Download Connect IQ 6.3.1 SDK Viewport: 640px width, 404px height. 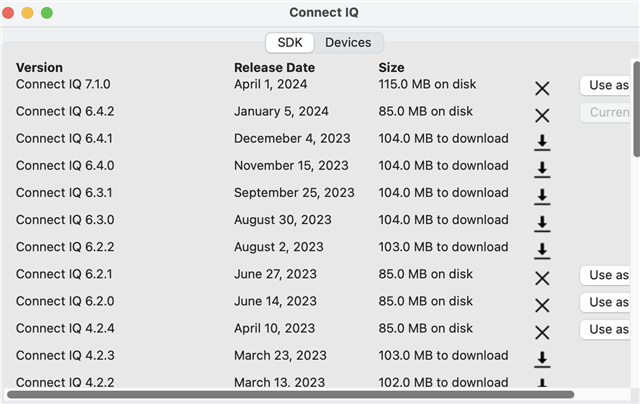pyautogui.click(x=542, y=197)
